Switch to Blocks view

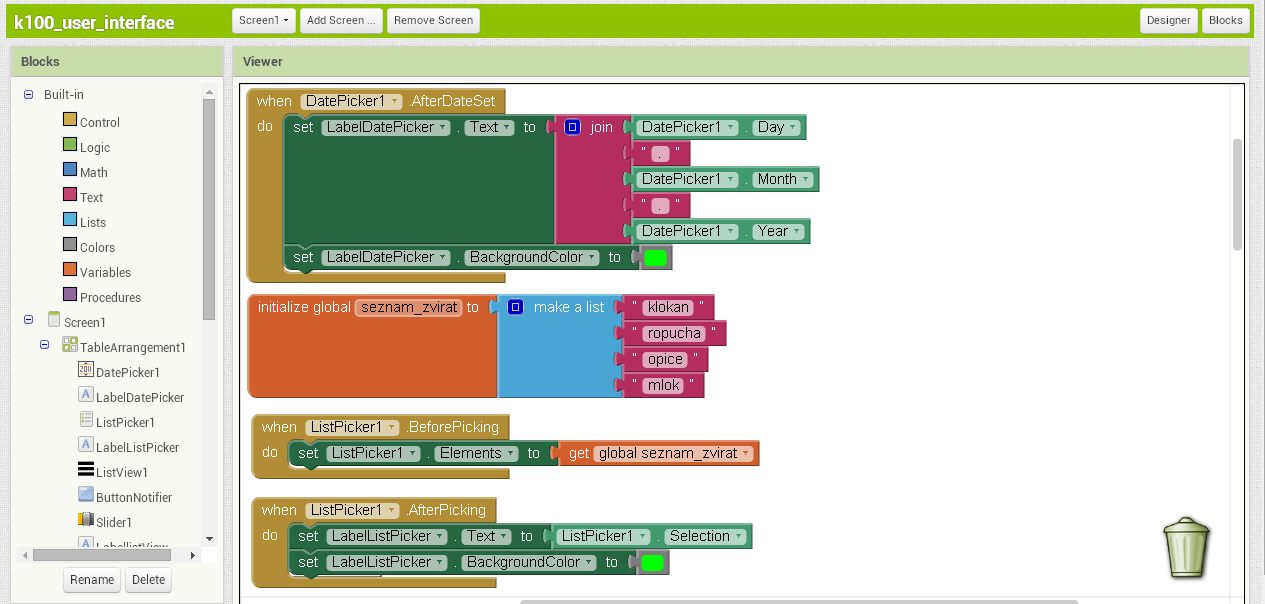pyautogui.click(x=1226, y=20)
